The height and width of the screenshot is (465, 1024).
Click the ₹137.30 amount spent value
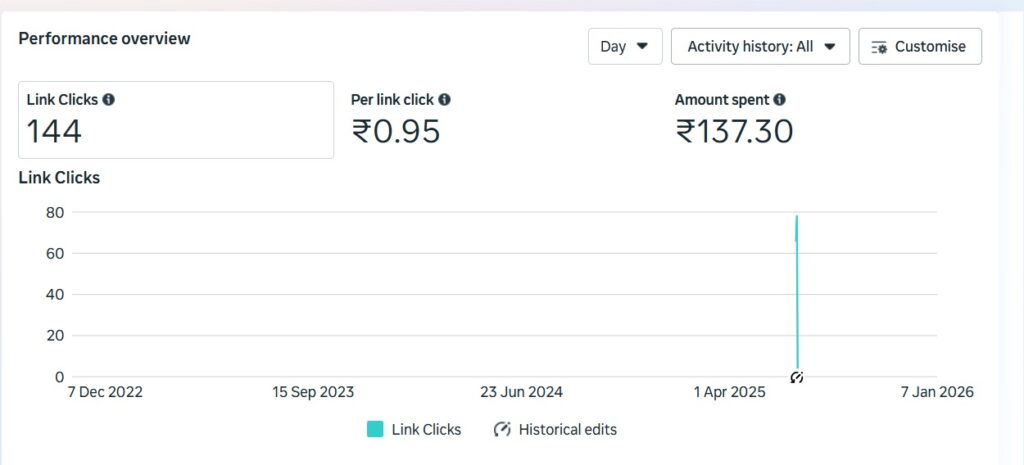tap(735, 131)
